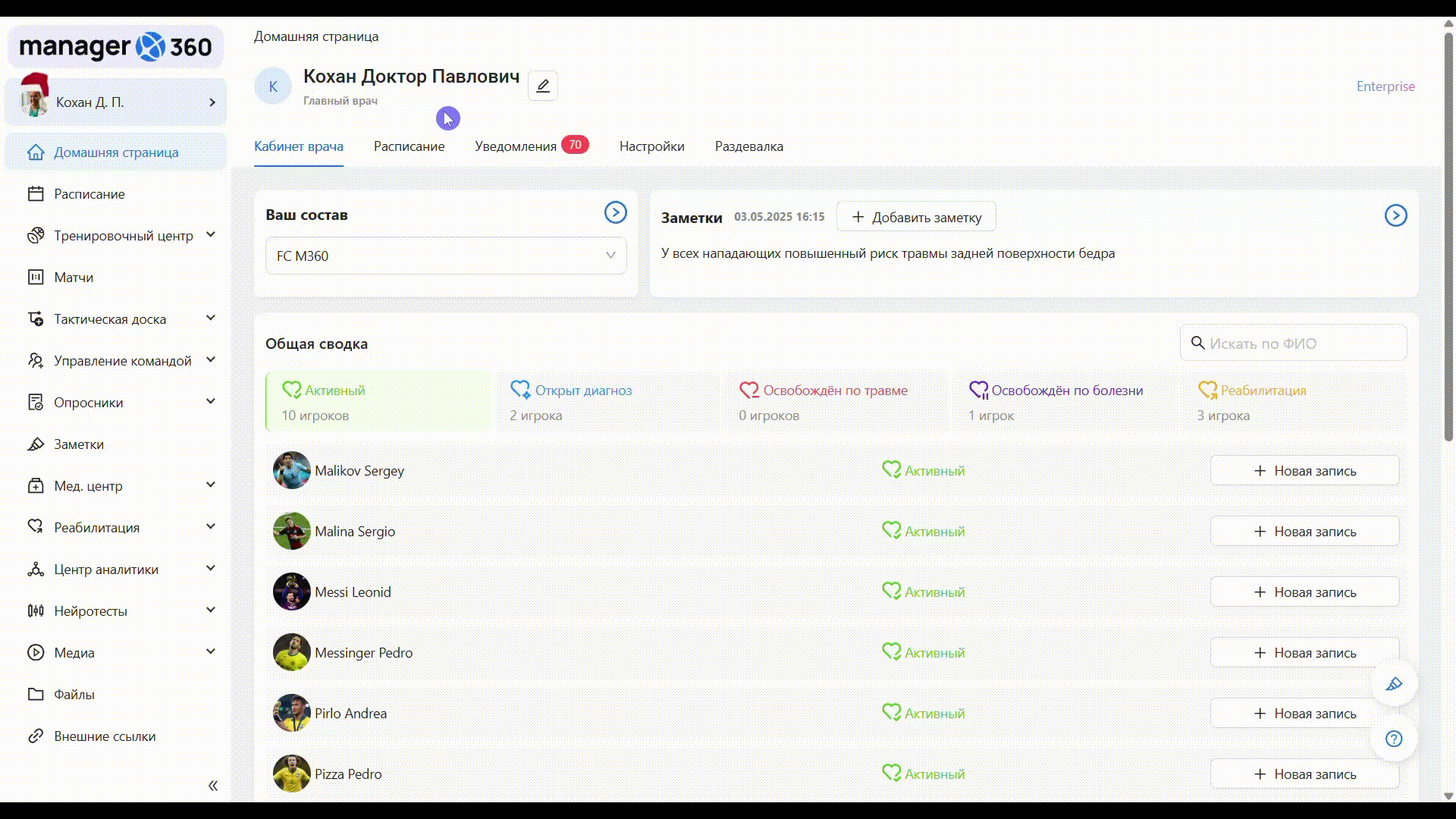The height and width of the screenshot is (819, 1456).
Task: Click the Добавить заметку button
Action: coord(916,217)
